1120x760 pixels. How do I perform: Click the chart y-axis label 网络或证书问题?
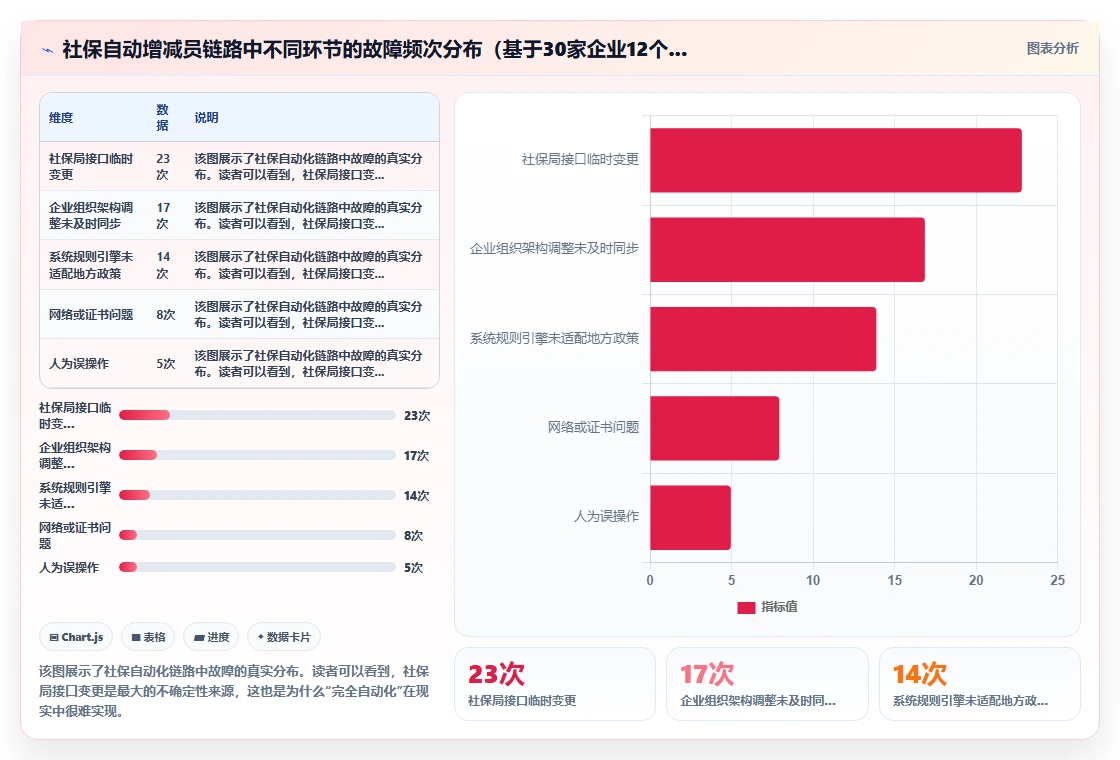(x=593, y=427)
